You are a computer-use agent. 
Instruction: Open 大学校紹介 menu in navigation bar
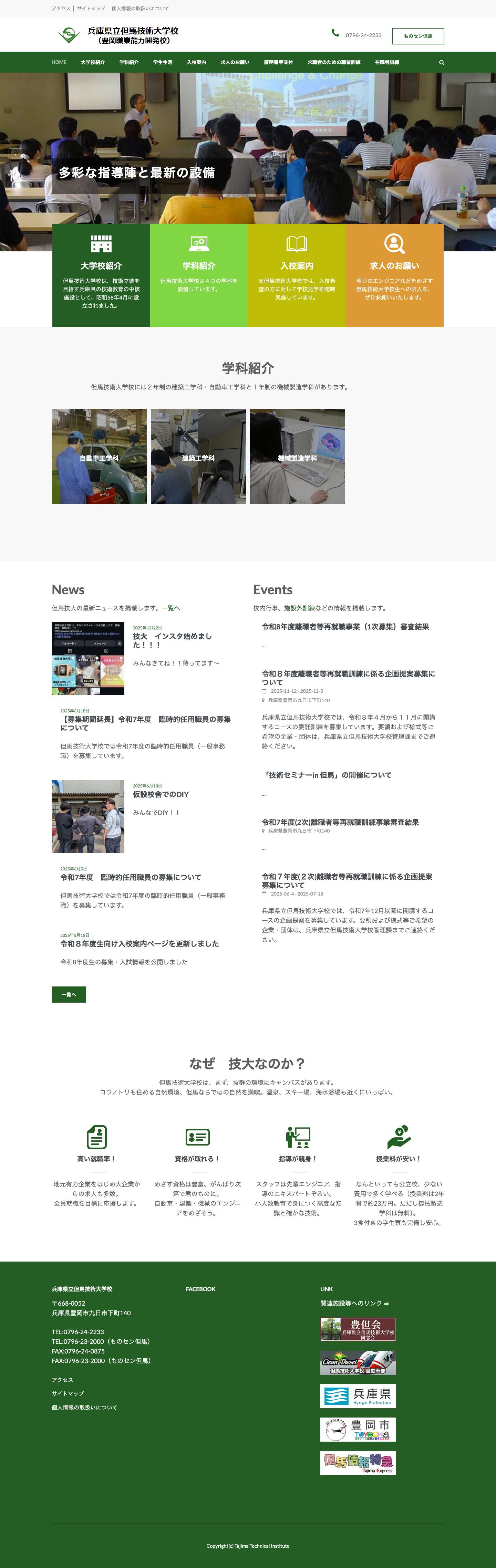click(93, 62)
